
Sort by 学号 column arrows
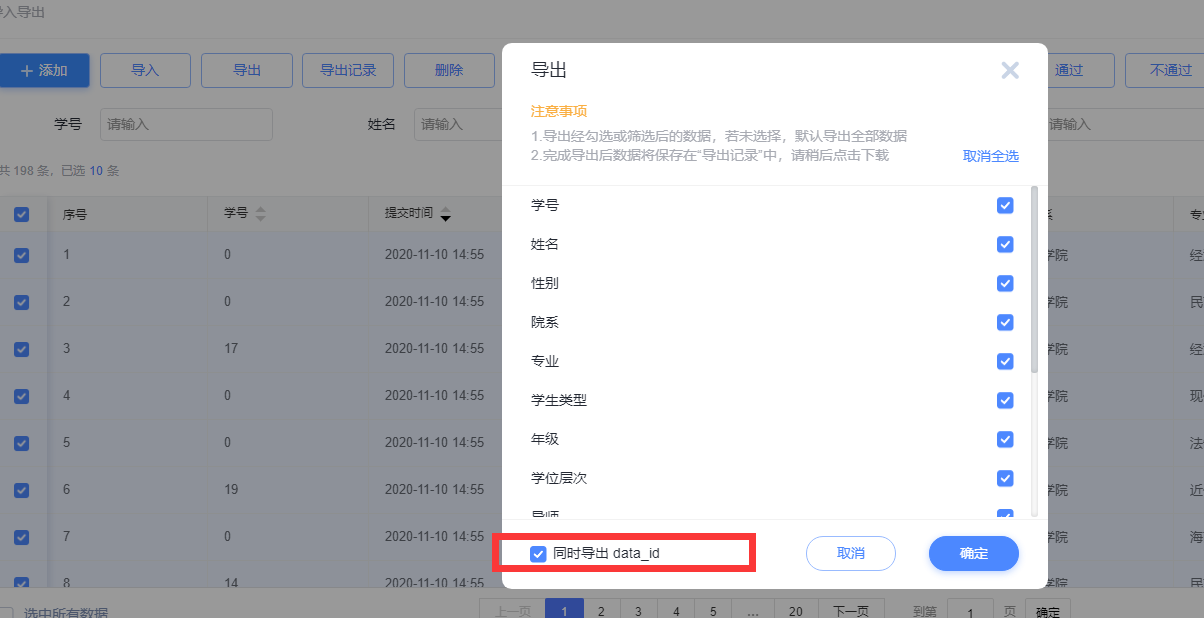tap(261, 213)
